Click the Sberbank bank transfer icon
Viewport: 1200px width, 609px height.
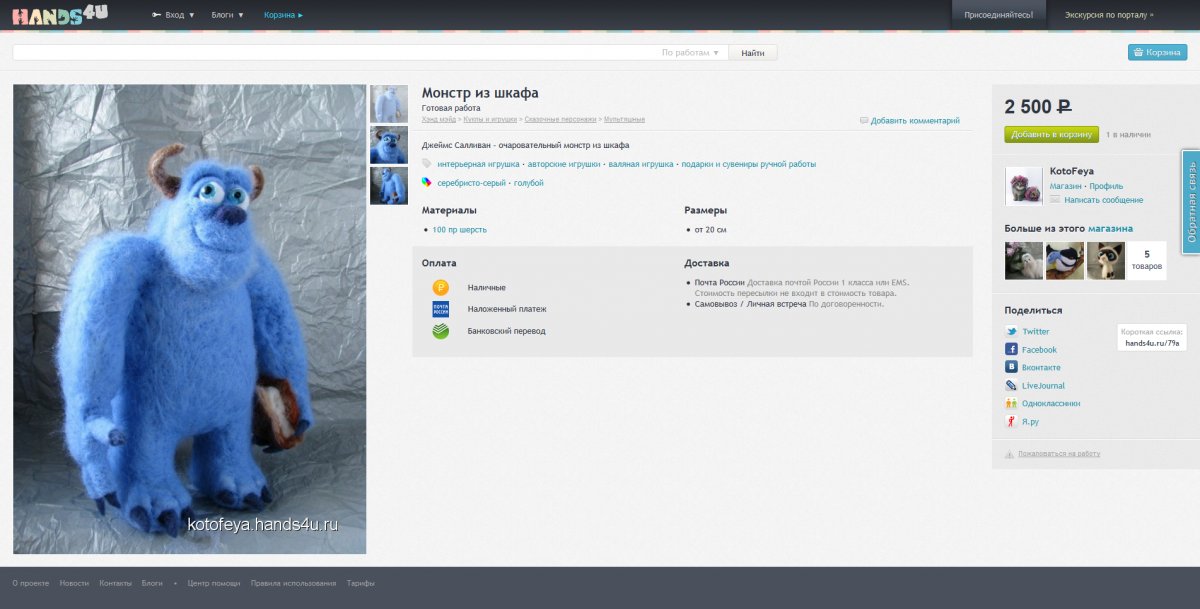pyautogui.click(x=441, y=331)
